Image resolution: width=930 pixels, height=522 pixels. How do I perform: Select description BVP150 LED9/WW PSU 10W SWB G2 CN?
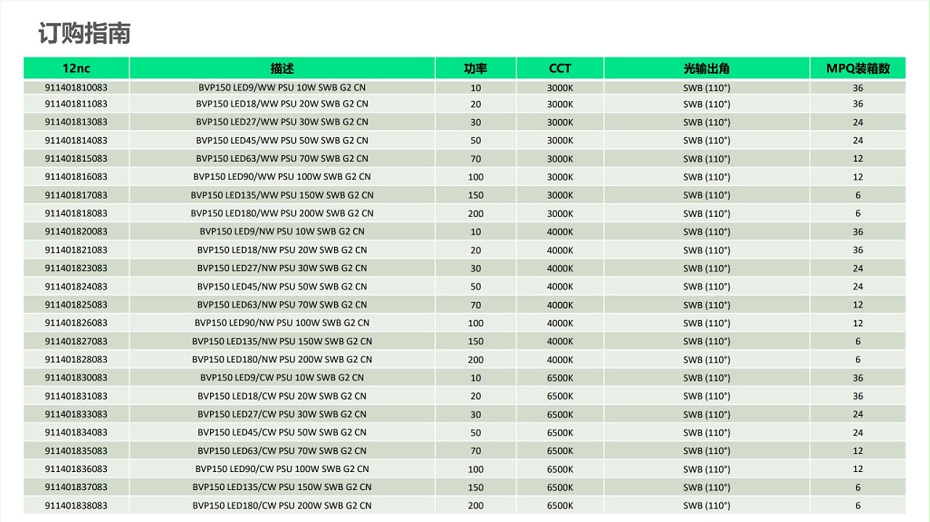pos(282,87)
